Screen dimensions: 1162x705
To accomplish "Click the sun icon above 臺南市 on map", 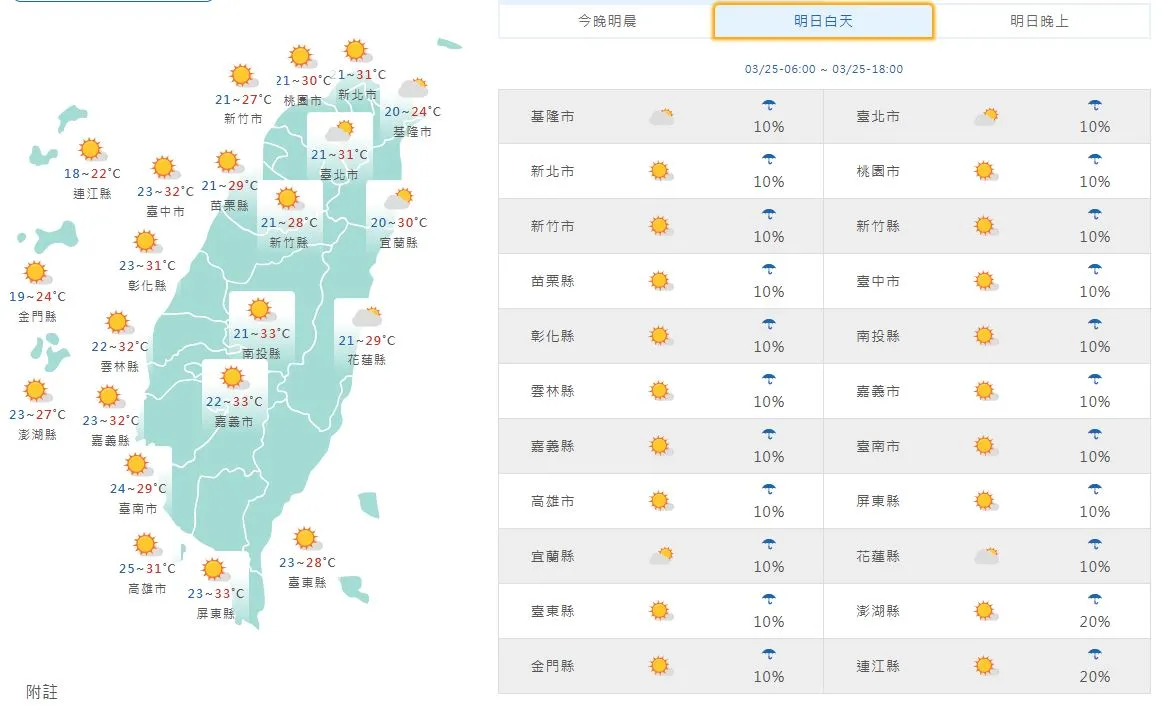I will (x=138, y=465).
